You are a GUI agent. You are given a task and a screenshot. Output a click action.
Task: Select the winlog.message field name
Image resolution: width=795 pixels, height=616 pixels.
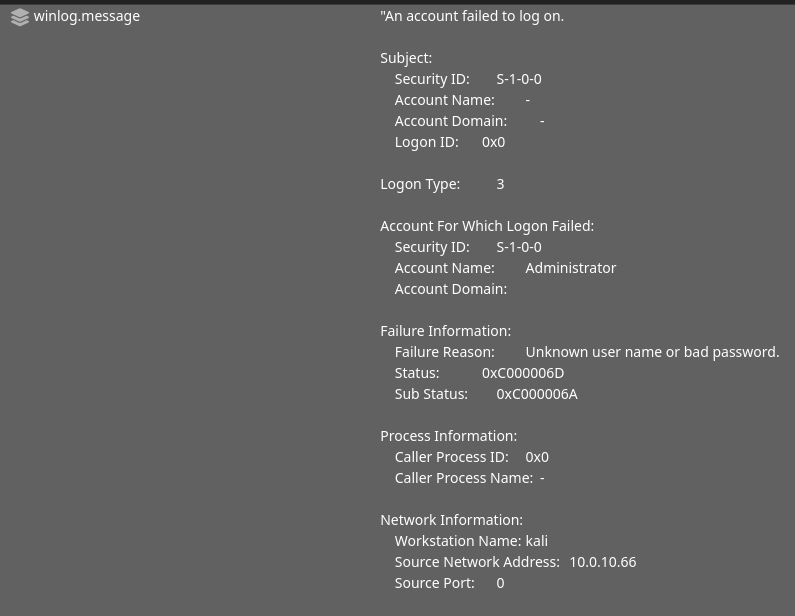87,16
